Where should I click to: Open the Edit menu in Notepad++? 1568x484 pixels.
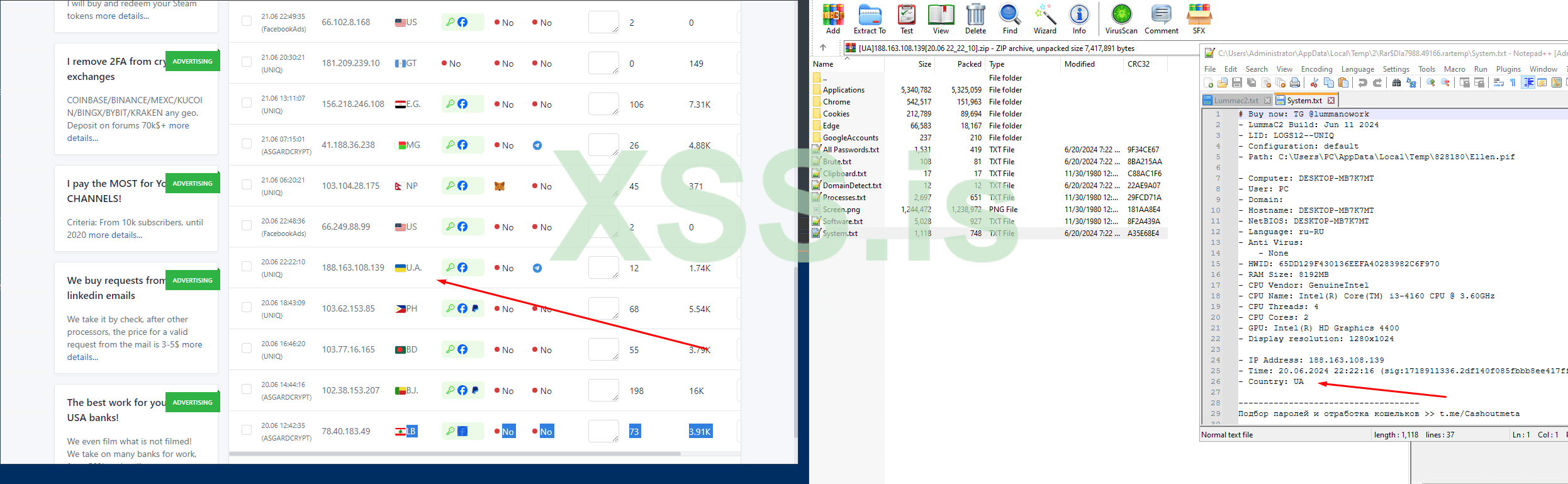(1231, 69)
